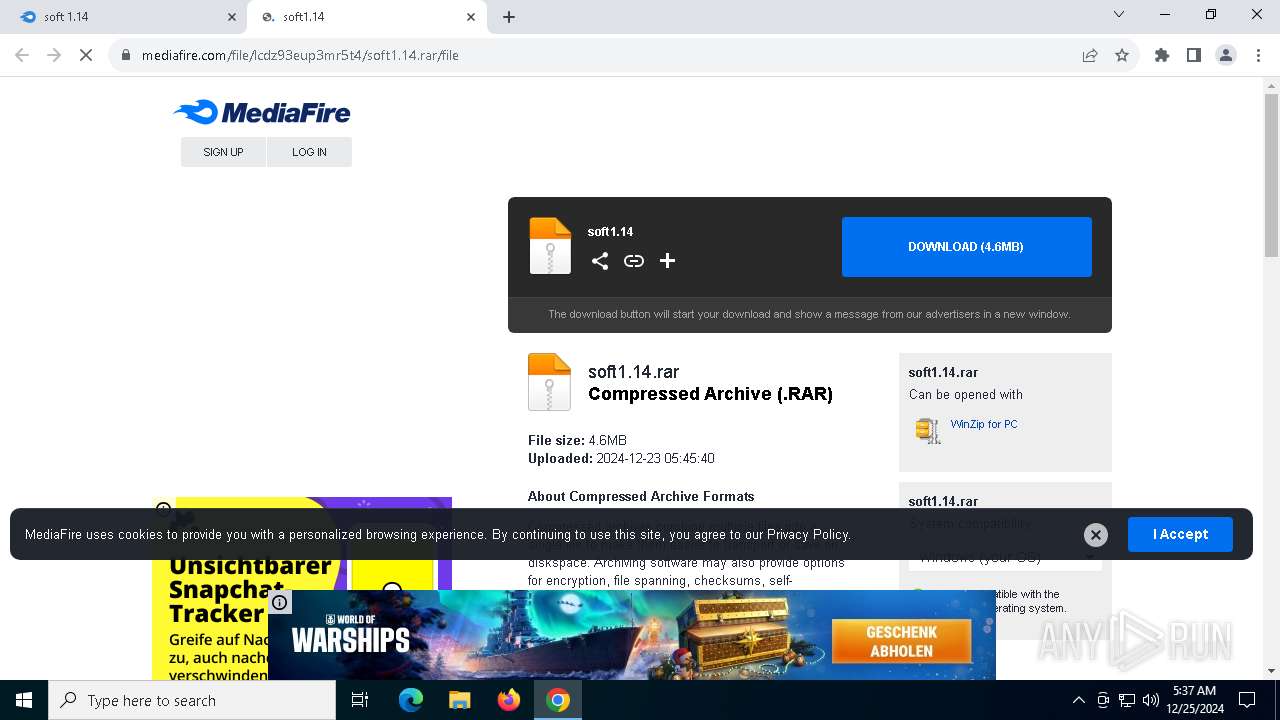The image size is (1280, 720).
Task: Open network settings tray icon
Action: pos(1127,700)
